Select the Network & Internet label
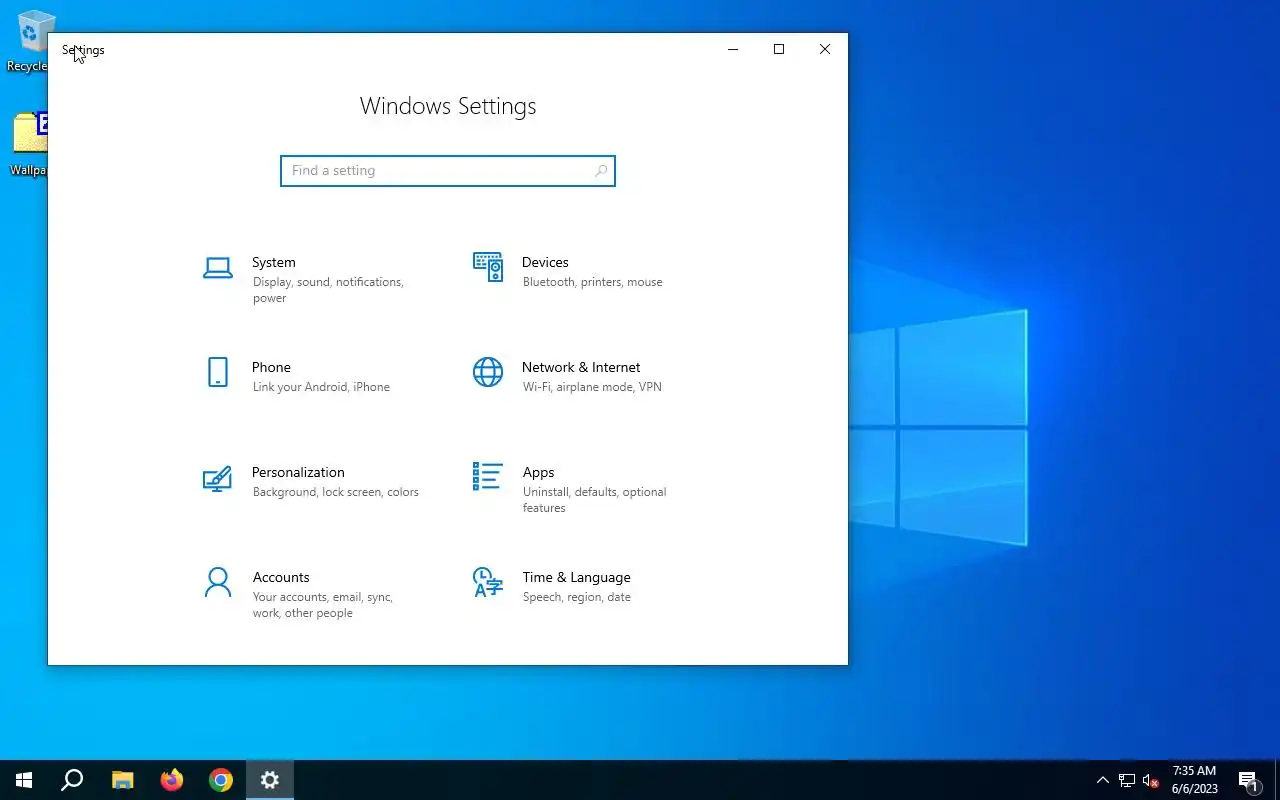 tap(581, 367)
